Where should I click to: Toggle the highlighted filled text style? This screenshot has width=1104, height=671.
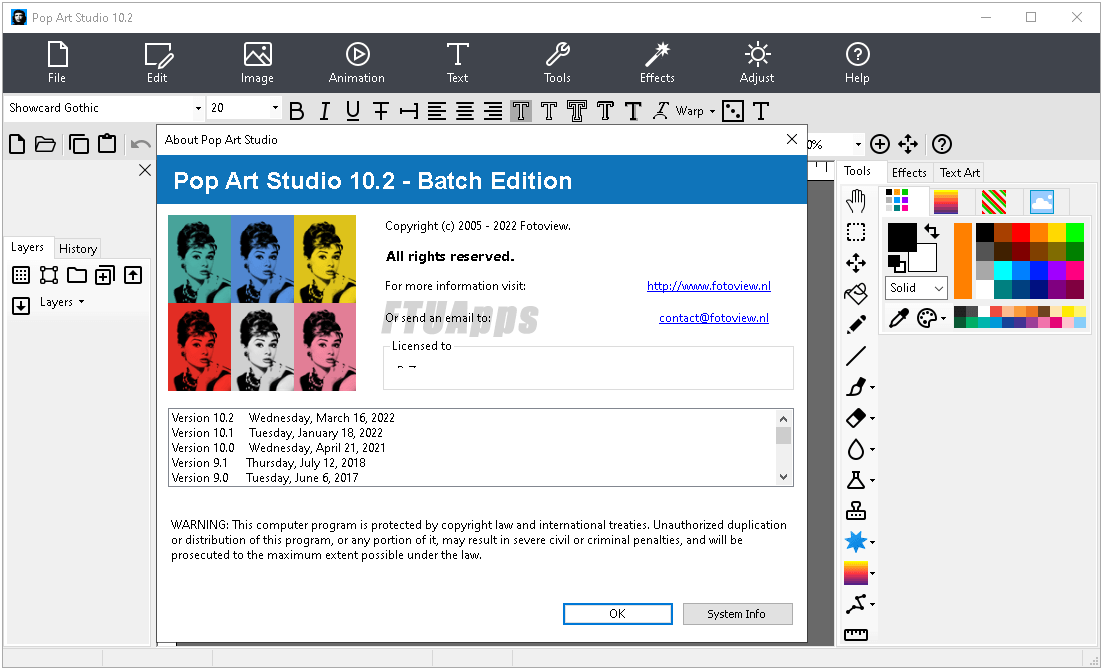(521, 111)
